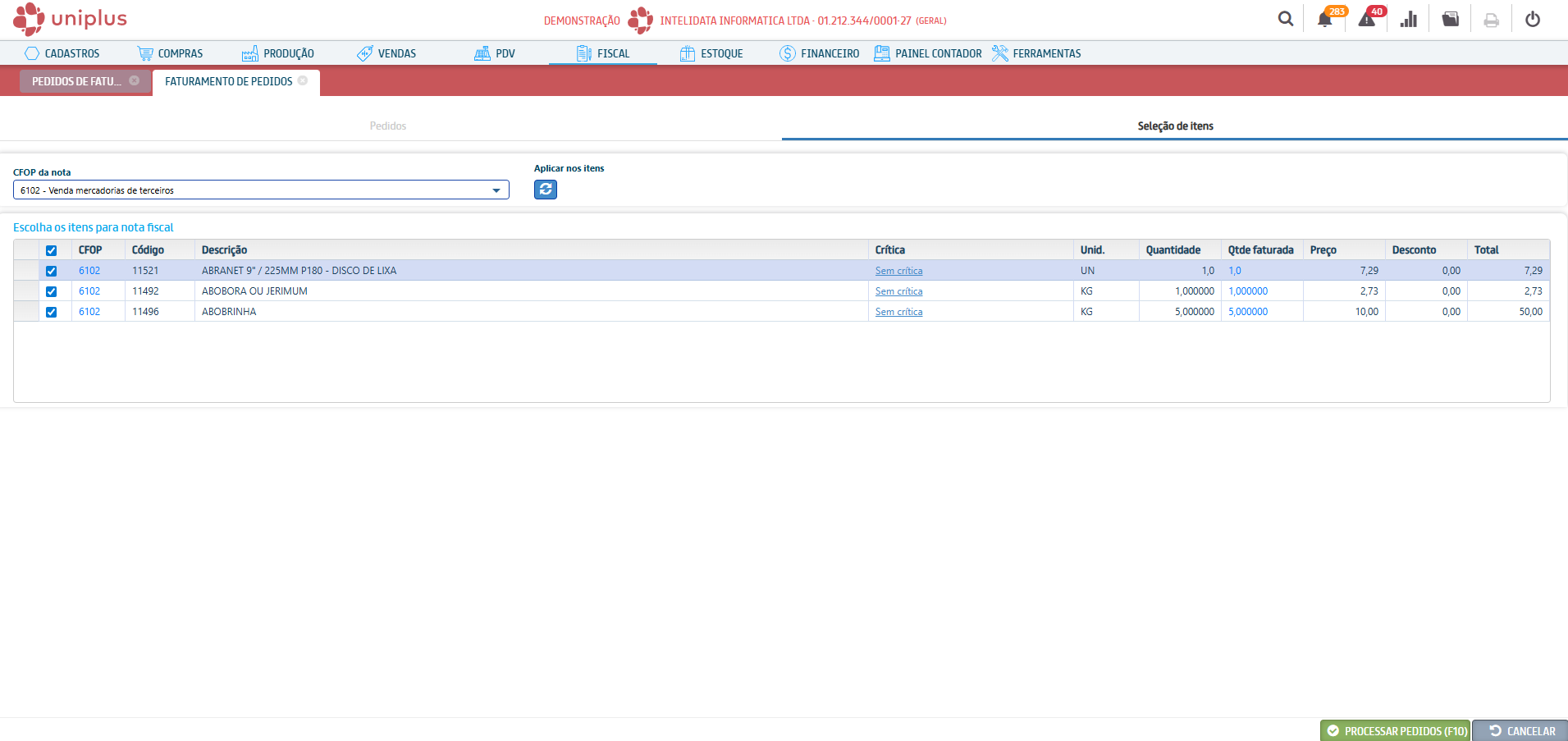
Task: Click Processar Pedidos (F10) button
Action: click(1395, 730)
